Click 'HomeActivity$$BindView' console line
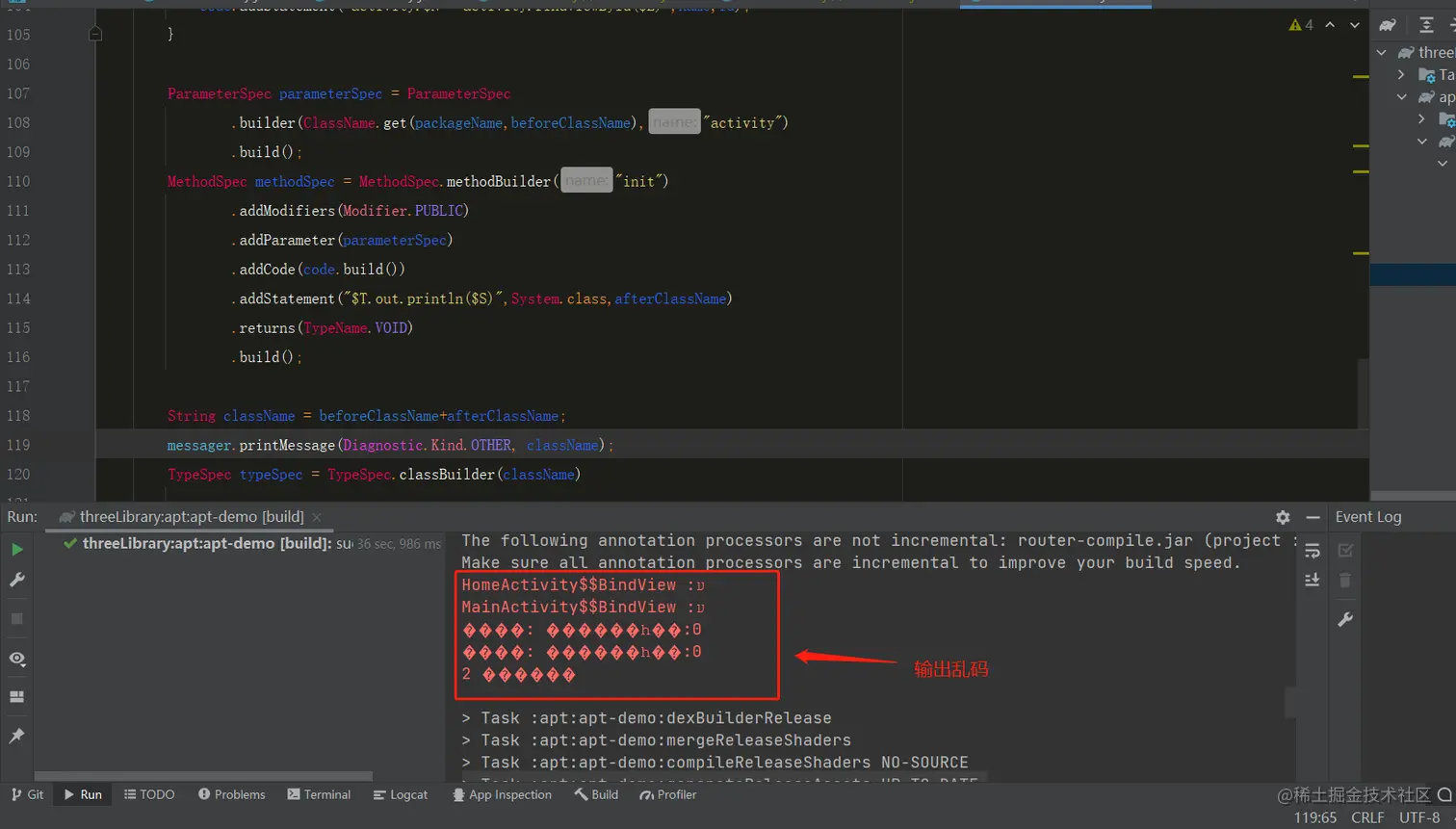Screen dimensions: 1456x829 583,584
